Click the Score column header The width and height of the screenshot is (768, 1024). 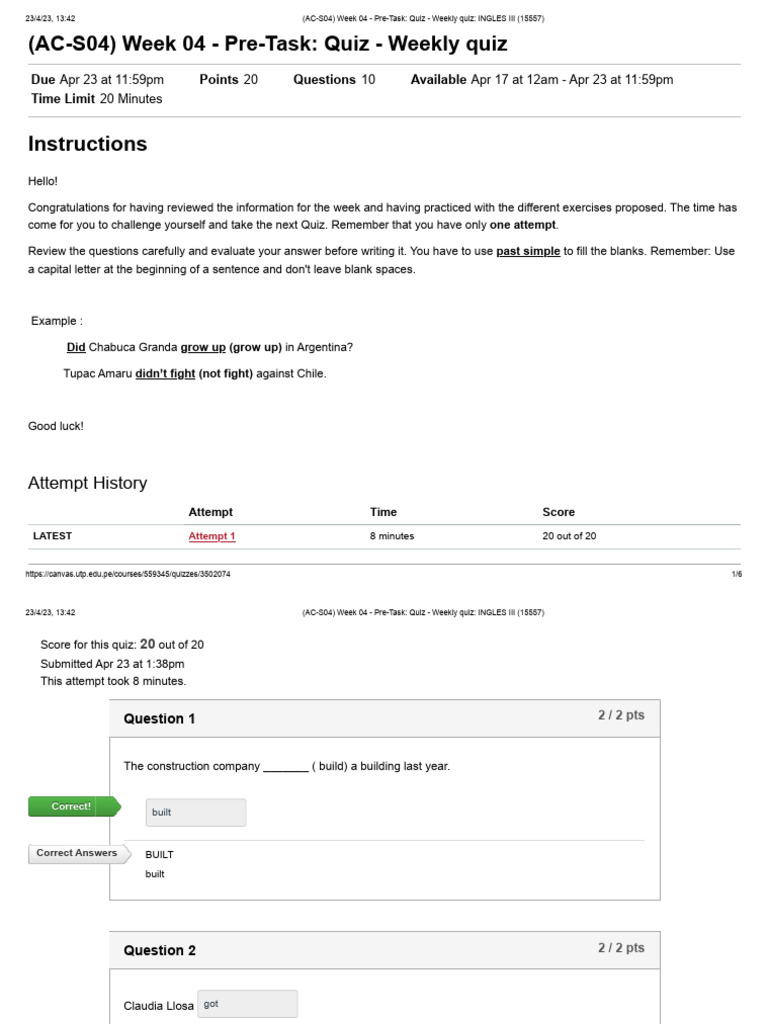click(558, 512)
